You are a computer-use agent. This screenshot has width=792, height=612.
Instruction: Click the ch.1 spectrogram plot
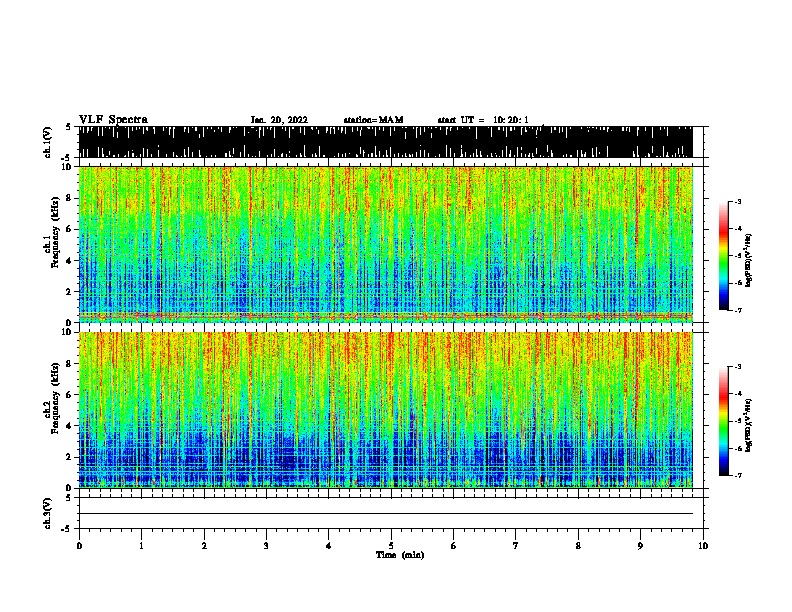385,244
